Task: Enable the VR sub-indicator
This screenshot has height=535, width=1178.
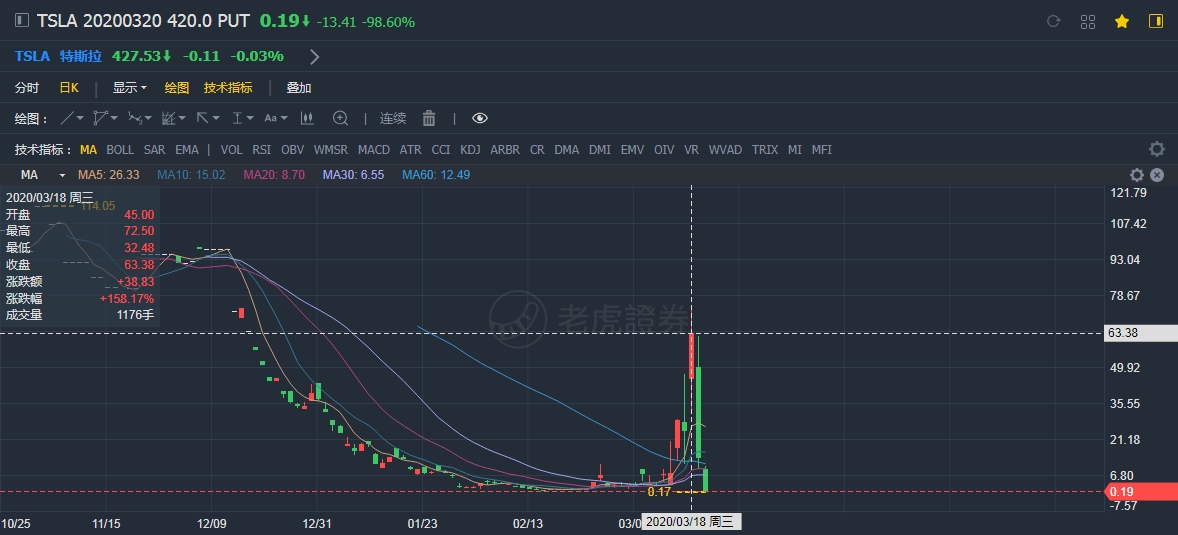Action: pyautogui.click(x=691, y=150)
